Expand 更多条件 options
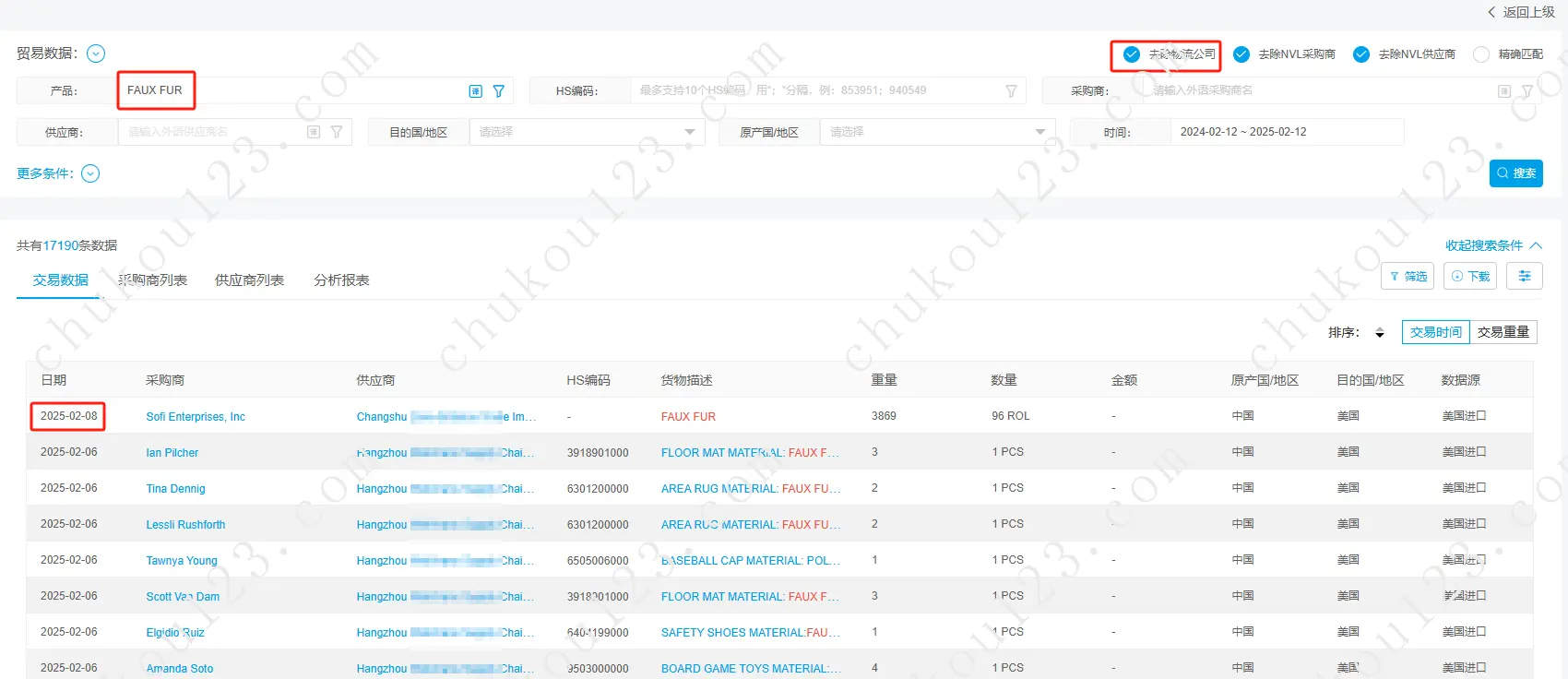 90,173
